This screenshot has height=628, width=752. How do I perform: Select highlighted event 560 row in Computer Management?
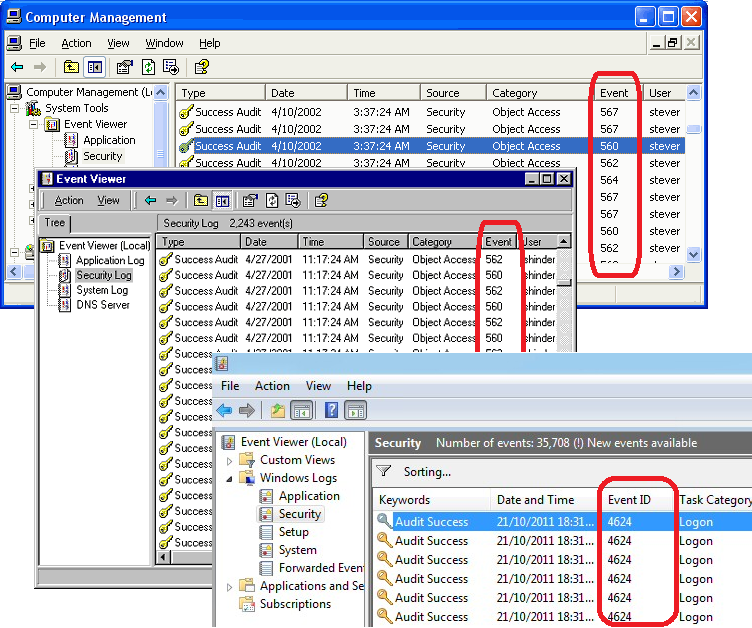tap(430, 146)
